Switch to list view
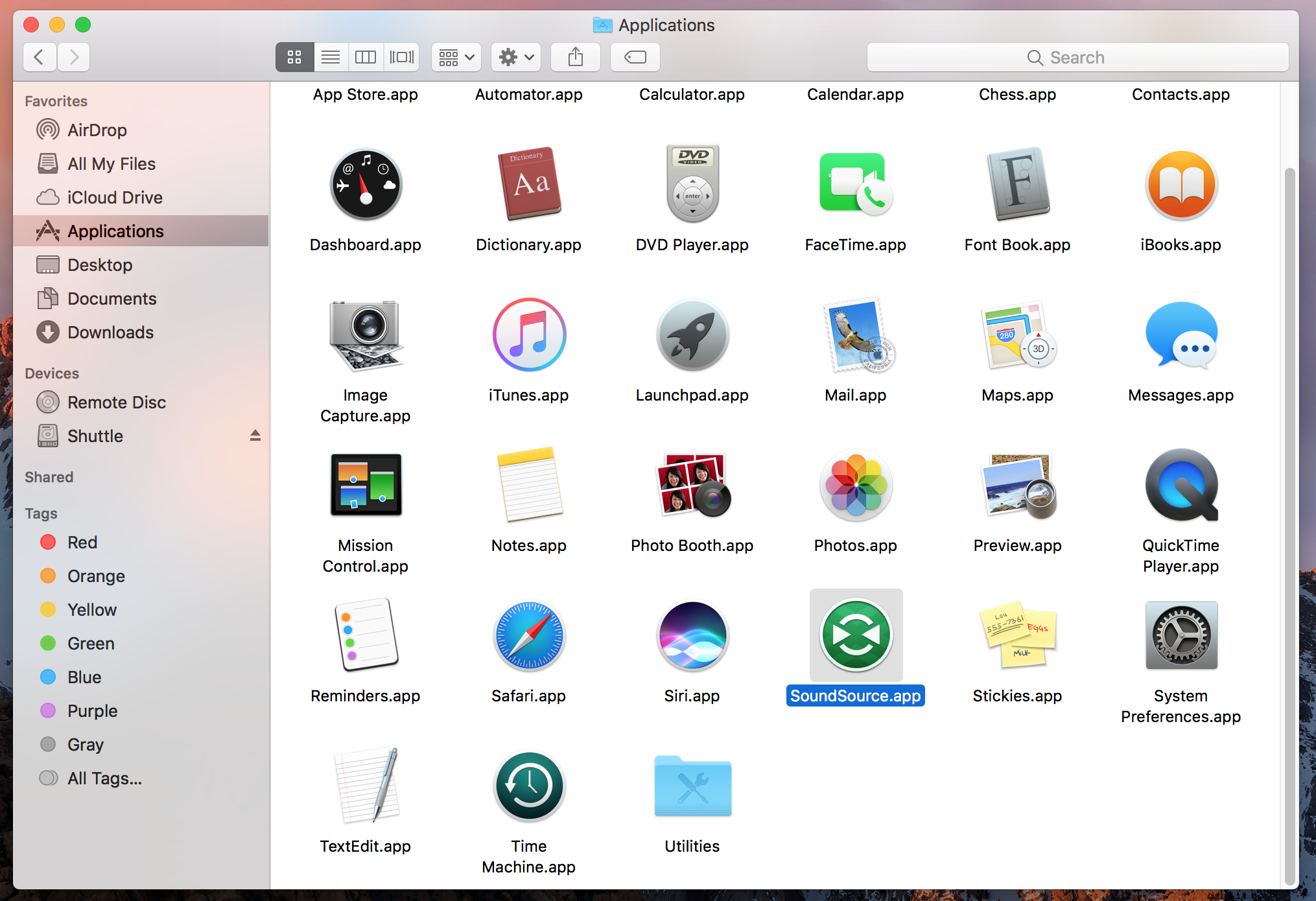Image resolution: width=1316 pixels, height=901 pixels. coord(331,57)
